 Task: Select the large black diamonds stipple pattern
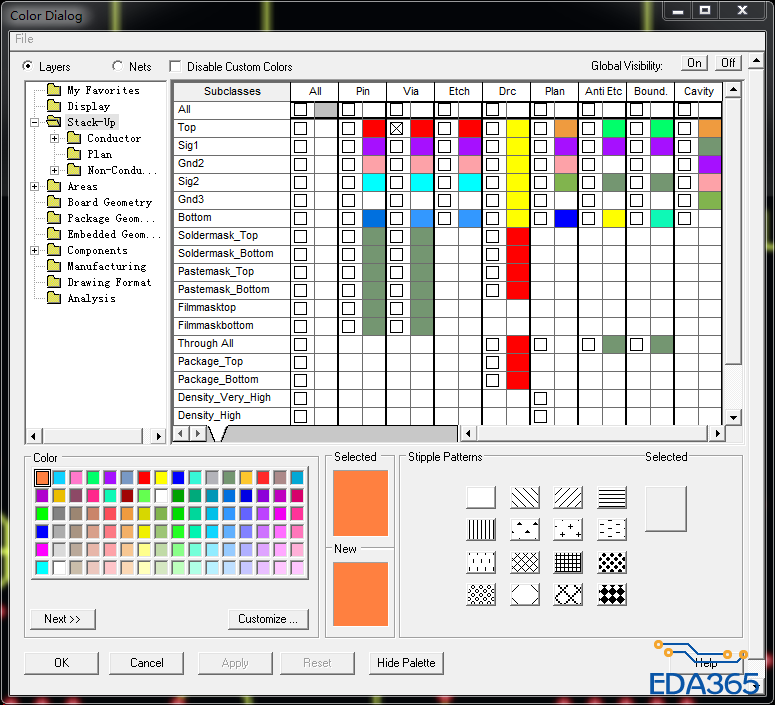612,595
